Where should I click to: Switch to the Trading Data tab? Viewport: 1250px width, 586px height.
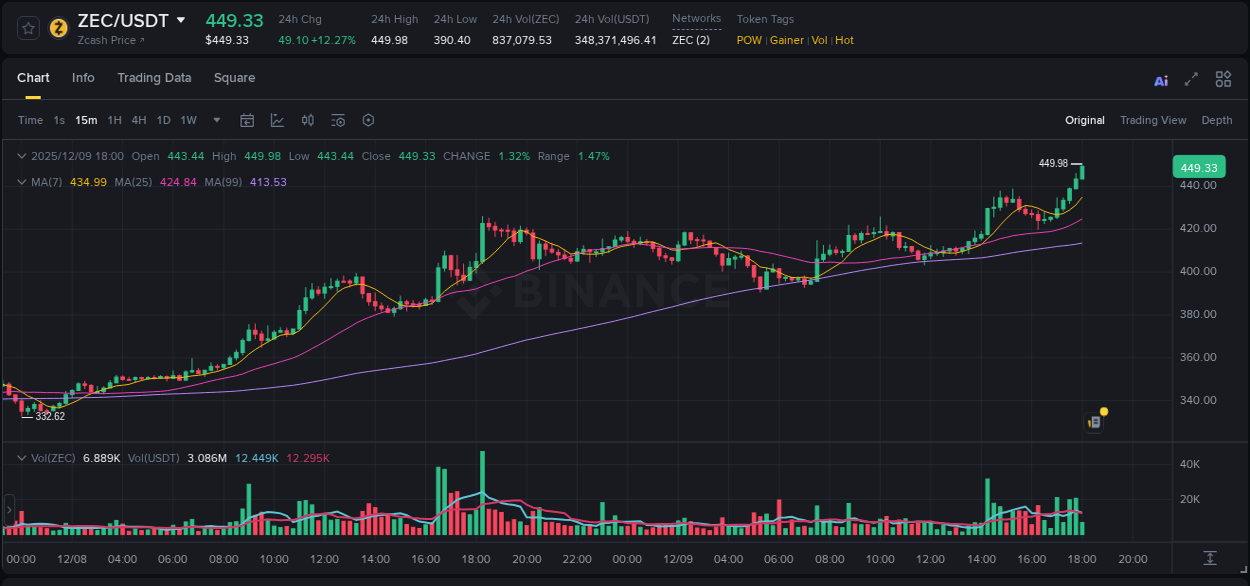[x=154, y=78]
